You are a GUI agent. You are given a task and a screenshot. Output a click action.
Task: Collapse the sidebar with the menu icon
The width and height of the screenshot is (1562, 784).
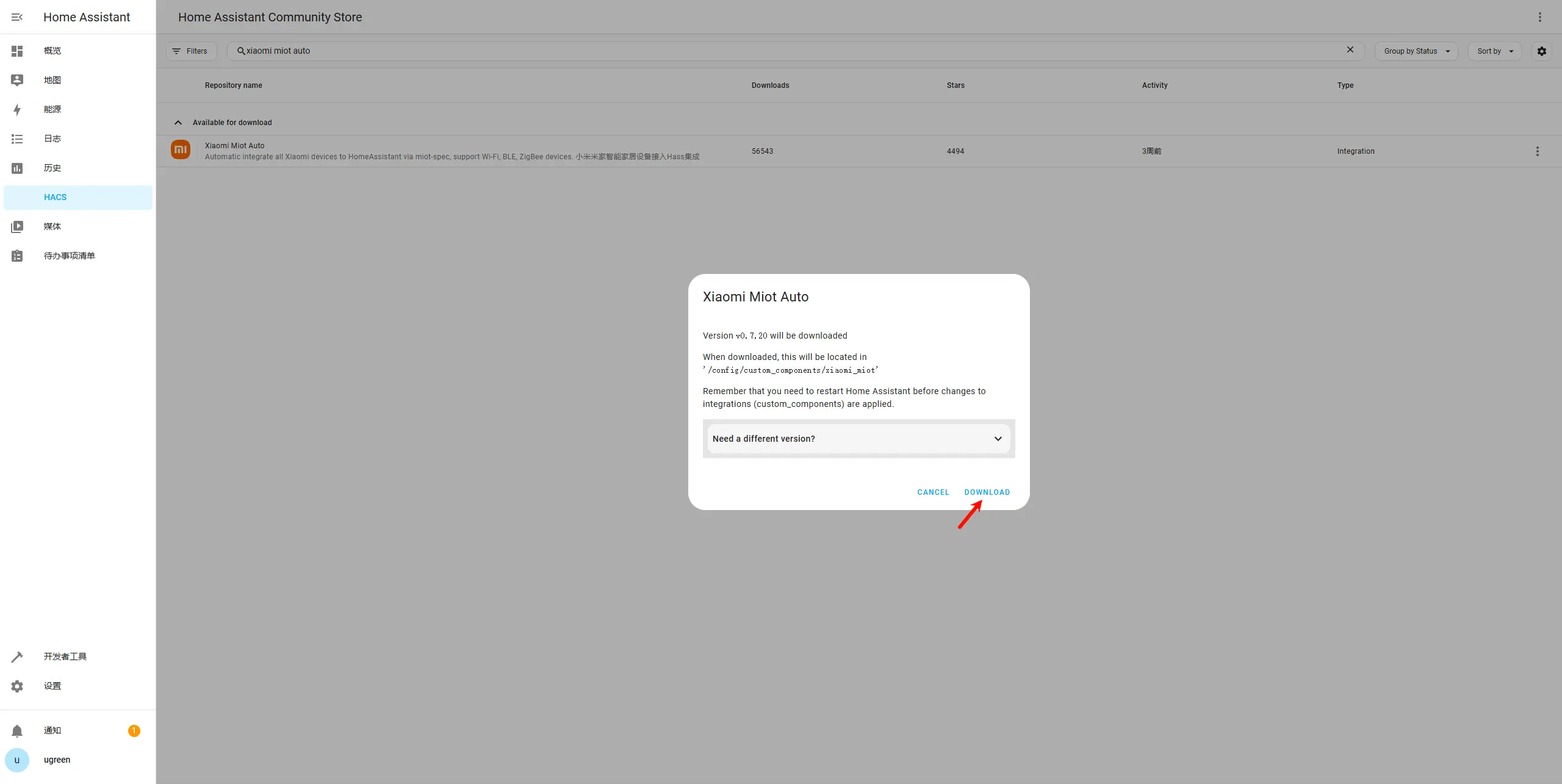tap(17, 17)
